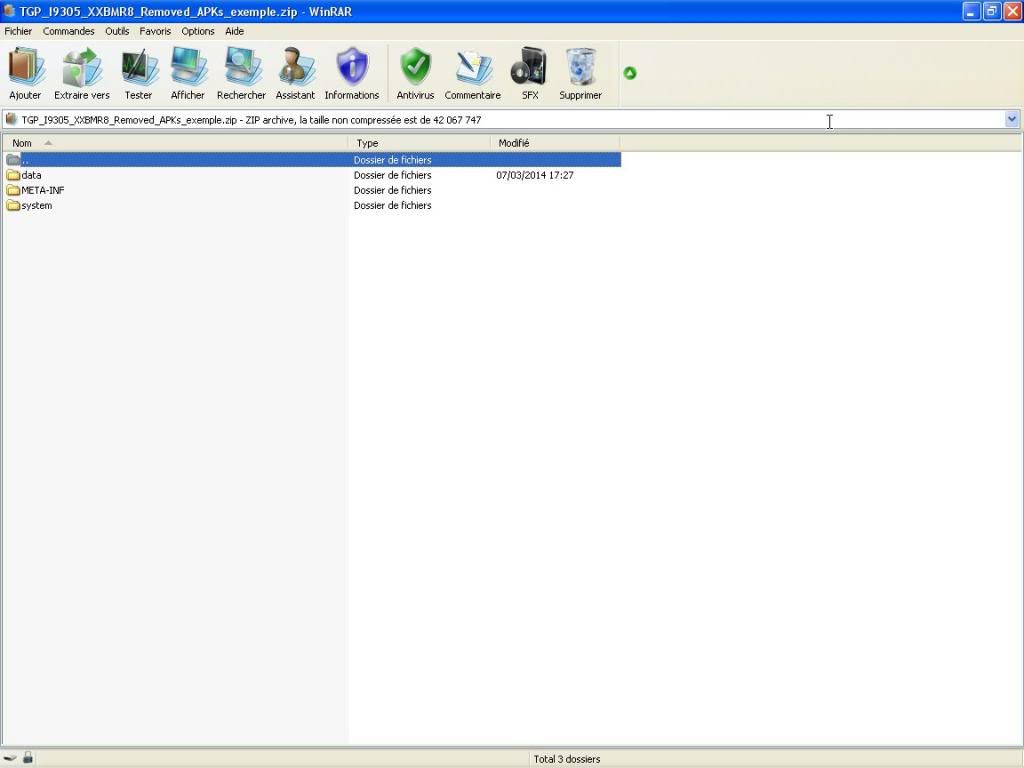The height and width of the screenshot is (768, 1024).
Task: Click the archive path address field
Action: click(512, 120)
